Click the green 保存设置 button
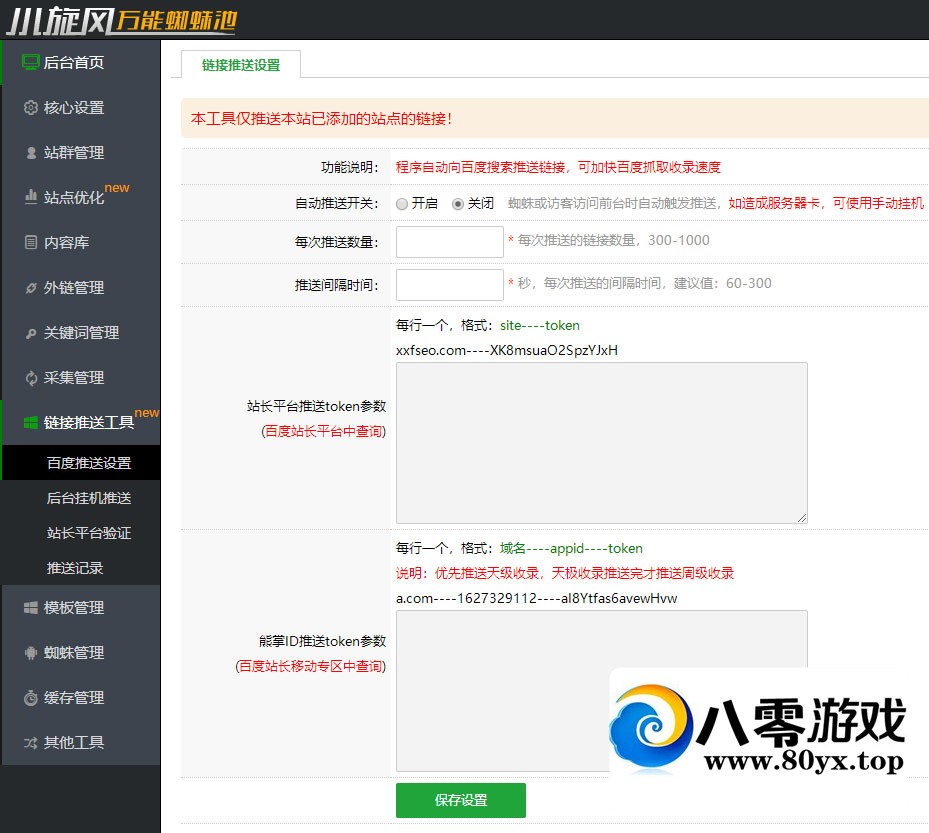This screenshot has height=833, width=929. (460, 800)
